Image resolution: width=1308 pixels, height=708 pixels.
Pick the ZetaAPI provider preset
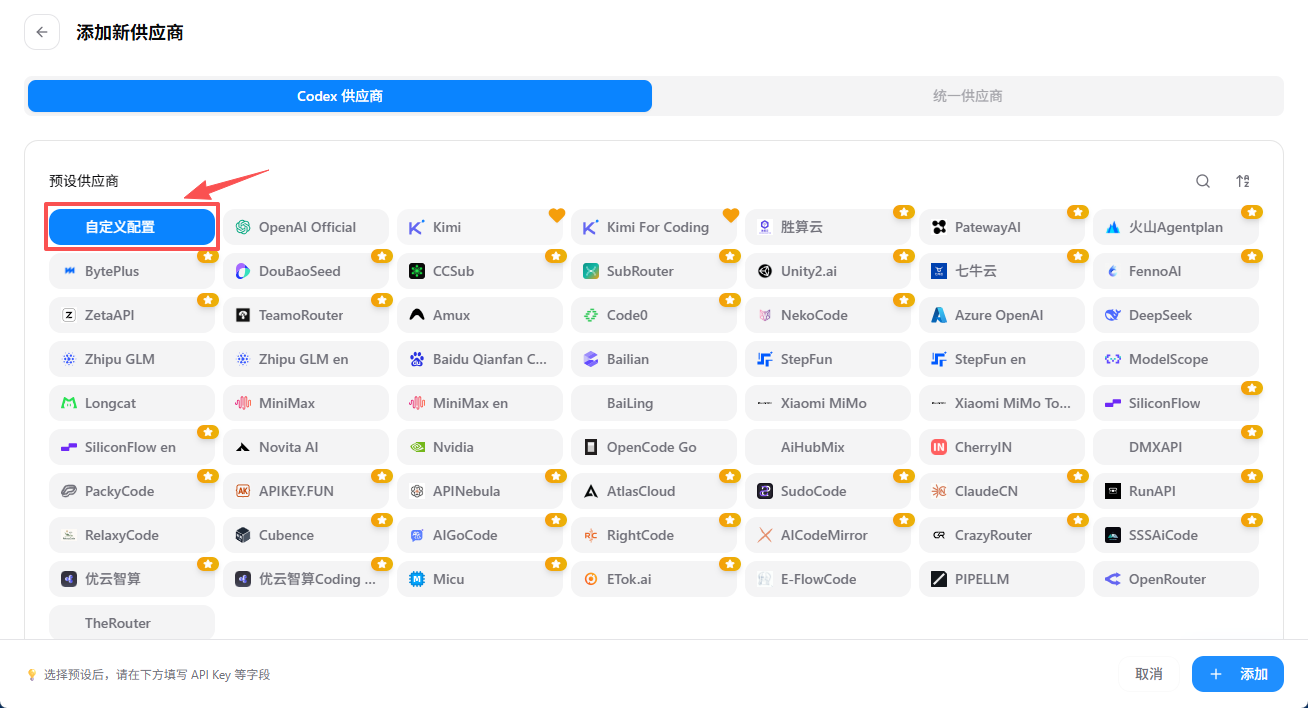click(x=132, y=315)
